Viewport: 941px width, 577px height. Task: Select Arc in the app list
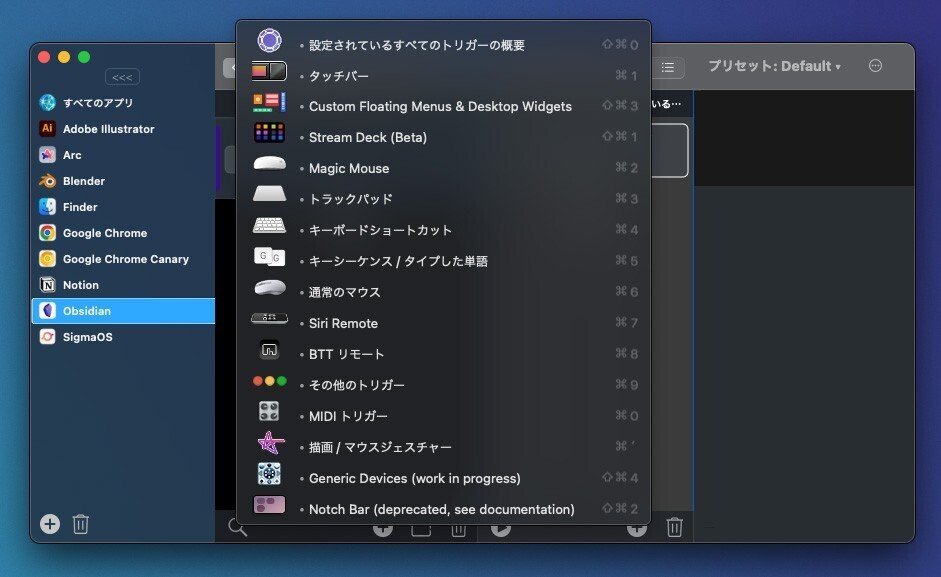pos(123,155)
